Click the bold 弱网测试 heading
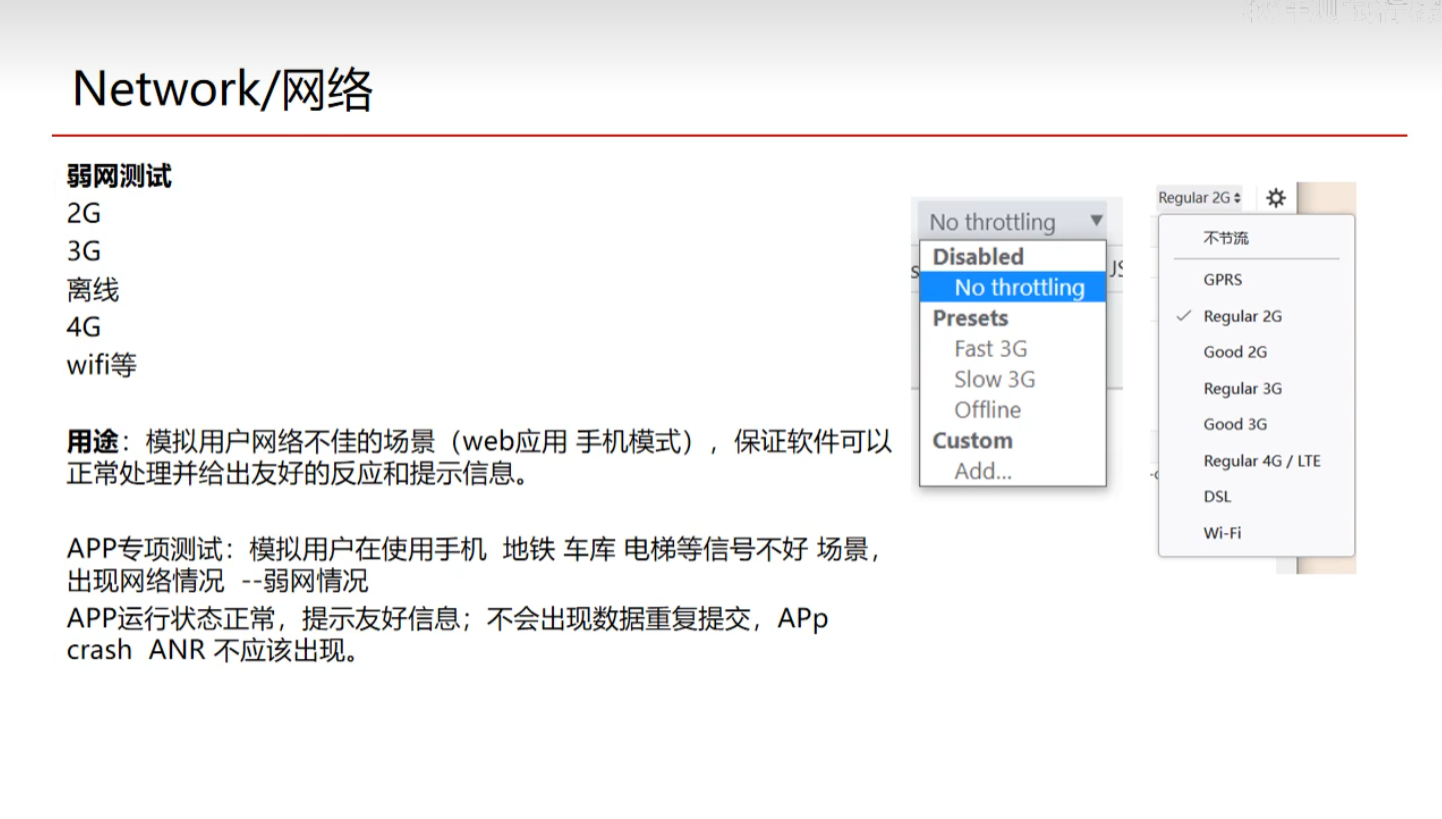Image resolution: width=1442 pixels, height=819 pixels. 119,177
